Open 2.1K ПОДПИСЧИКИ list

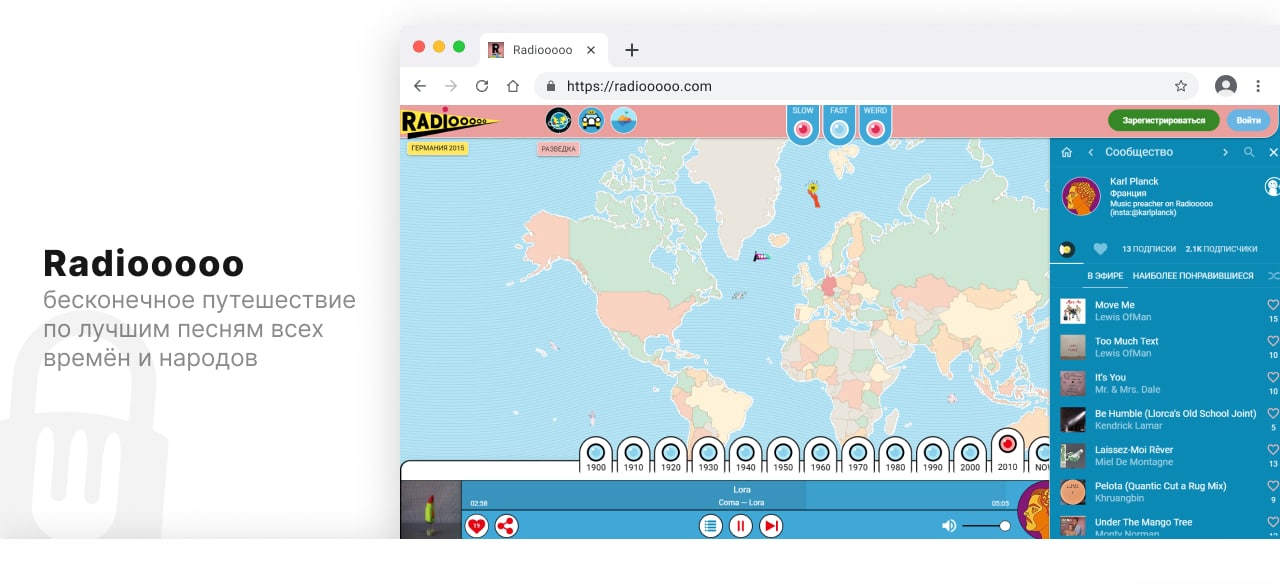(1221, 249)
